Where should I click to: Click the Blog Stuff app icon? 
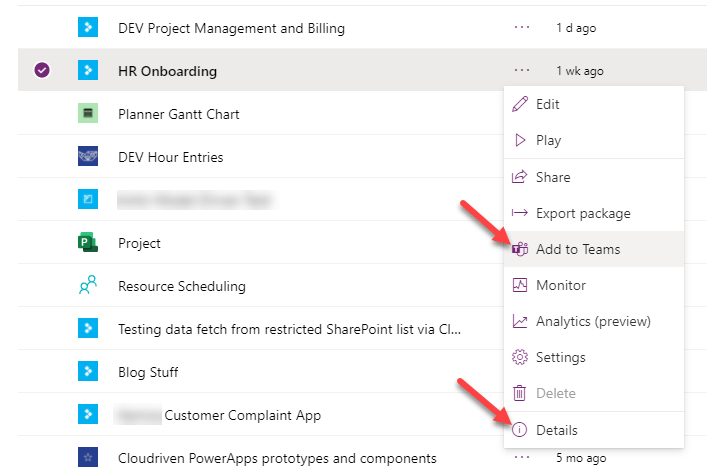tap(88, 372)
